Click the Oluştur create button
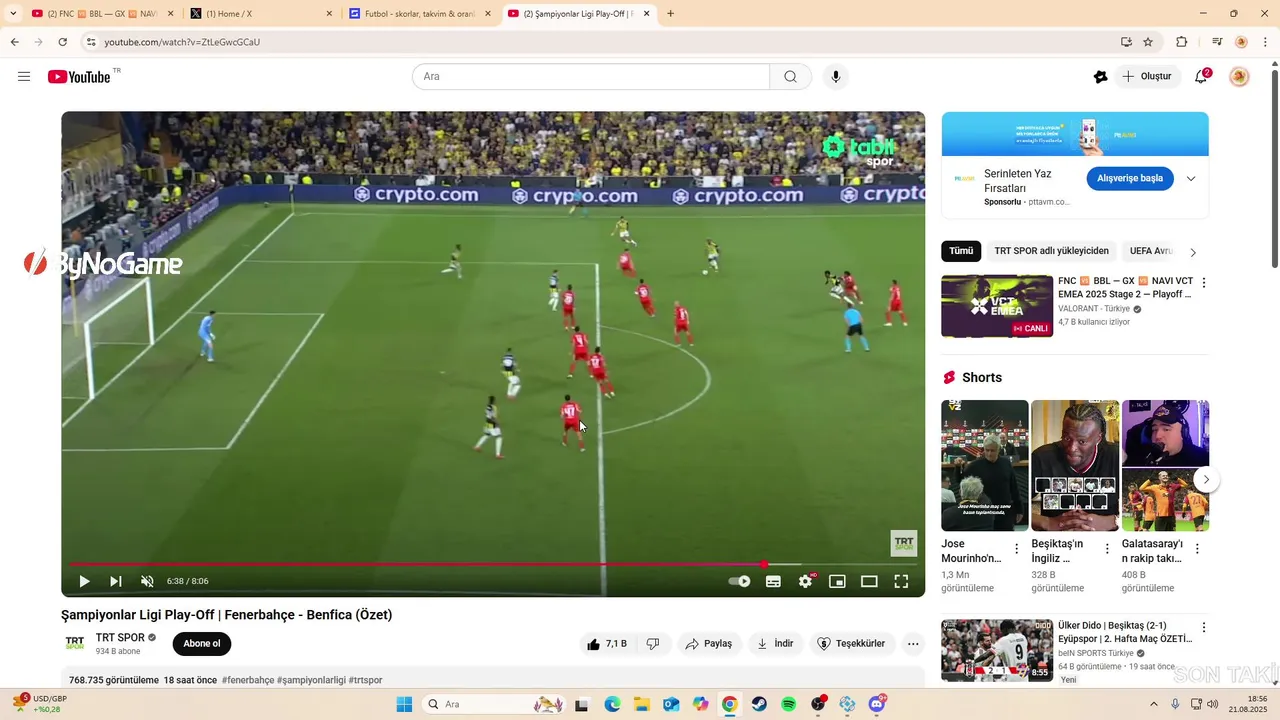1280x720 pixels. 1148,77
